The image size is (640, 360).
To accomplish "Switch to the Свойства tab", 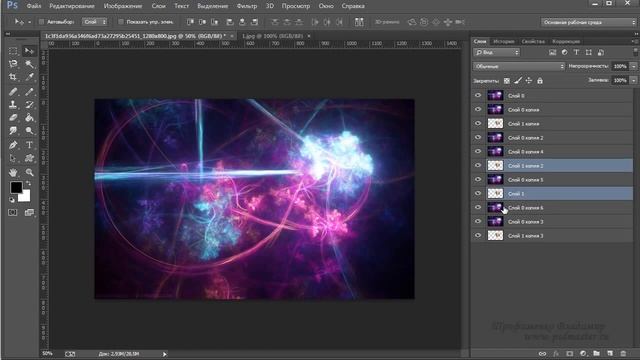I will tap(533, 41).
